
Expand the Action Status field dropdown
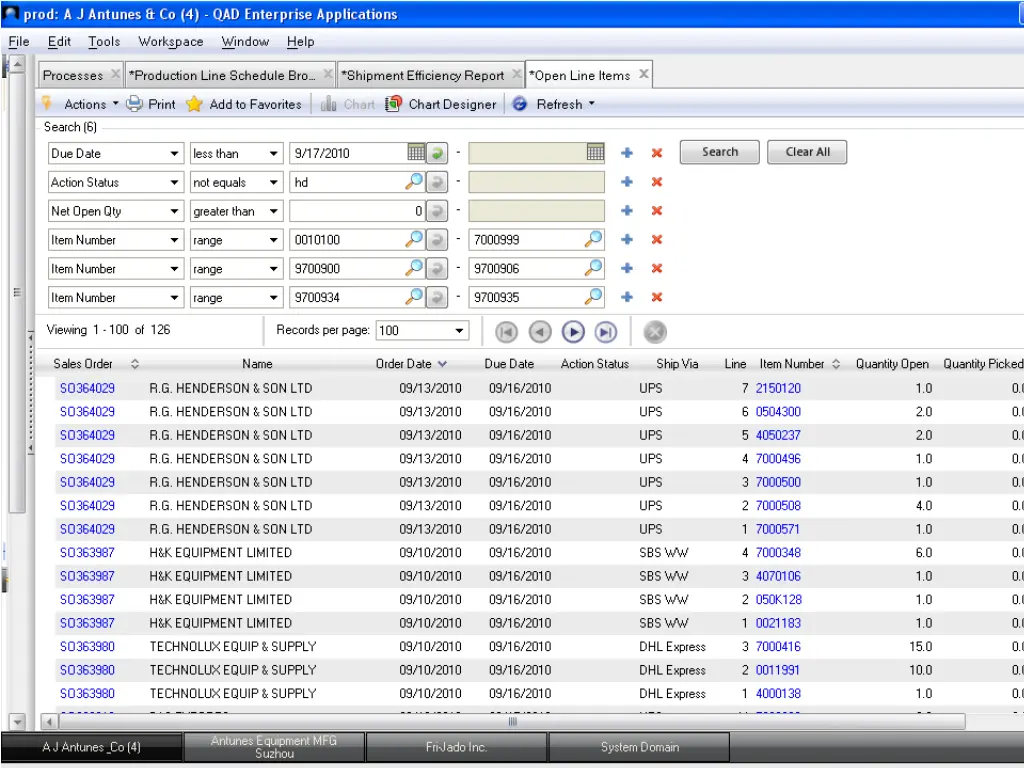174,182
